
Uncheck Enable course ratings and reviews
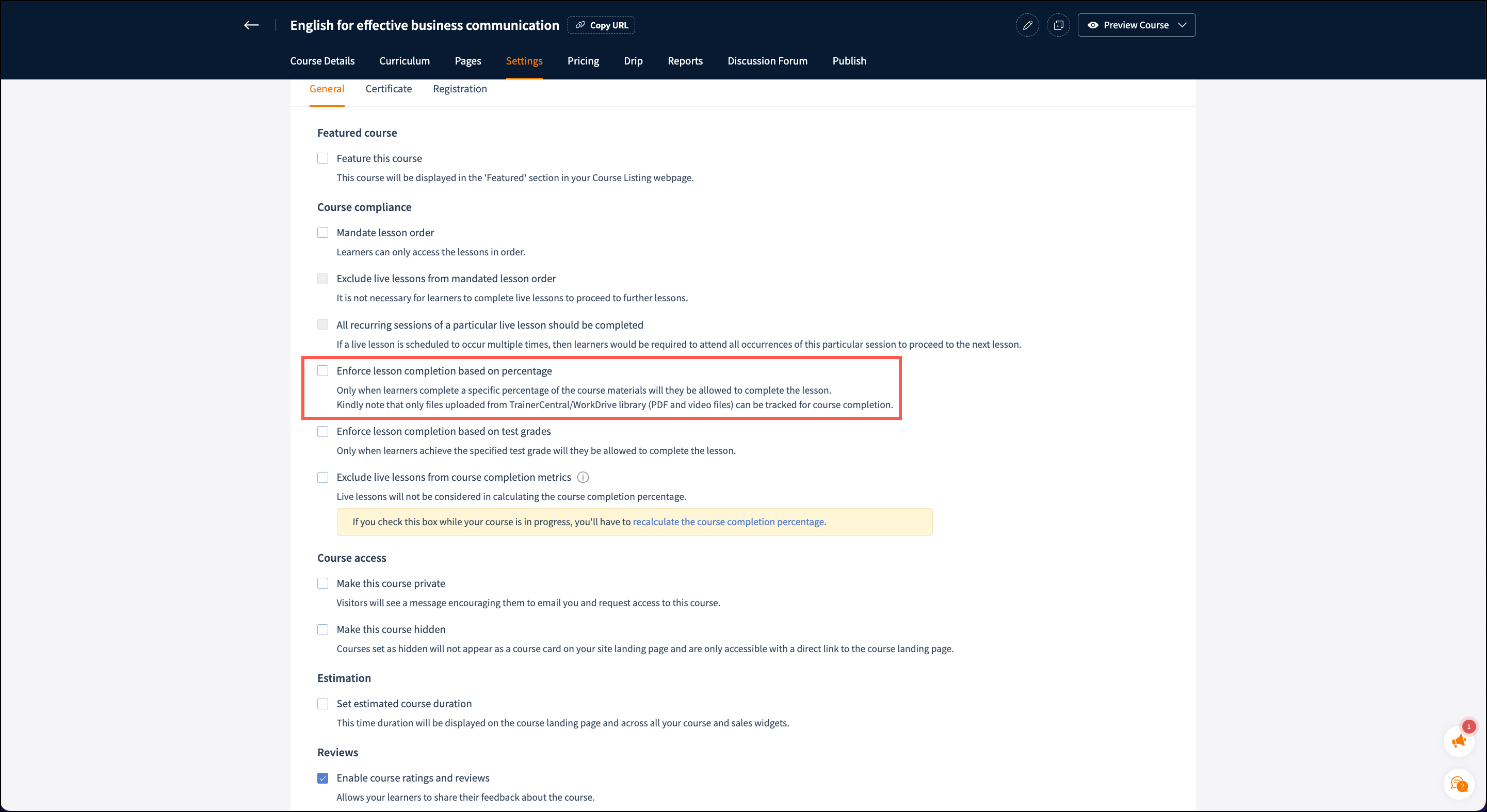(322, 778)
